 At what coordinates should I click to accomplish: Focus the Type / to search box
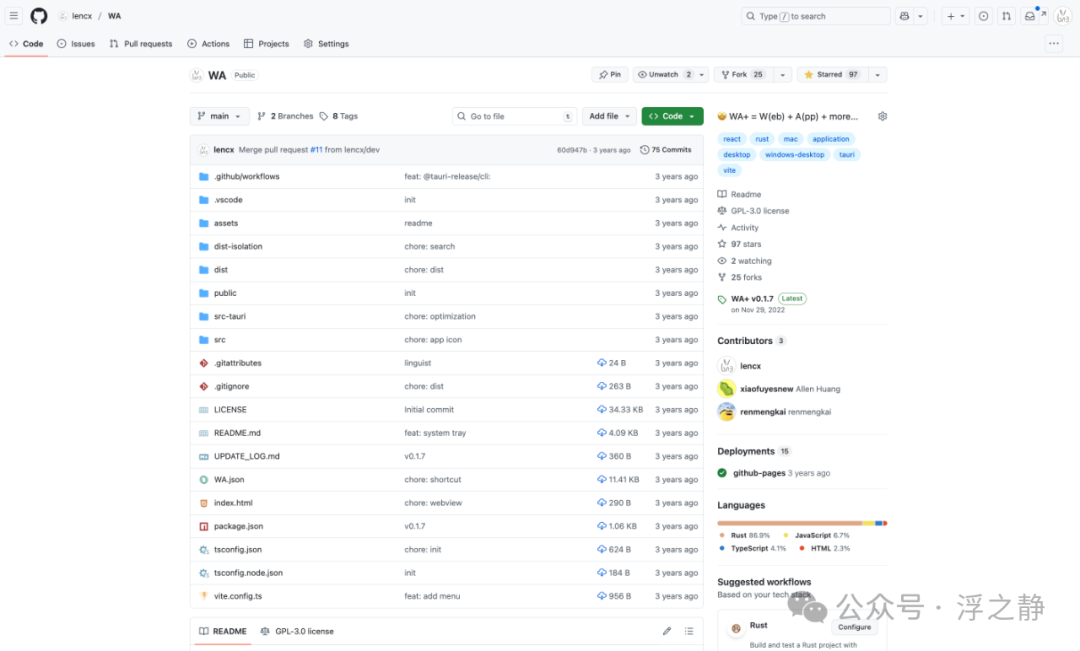tap(816, 16)
